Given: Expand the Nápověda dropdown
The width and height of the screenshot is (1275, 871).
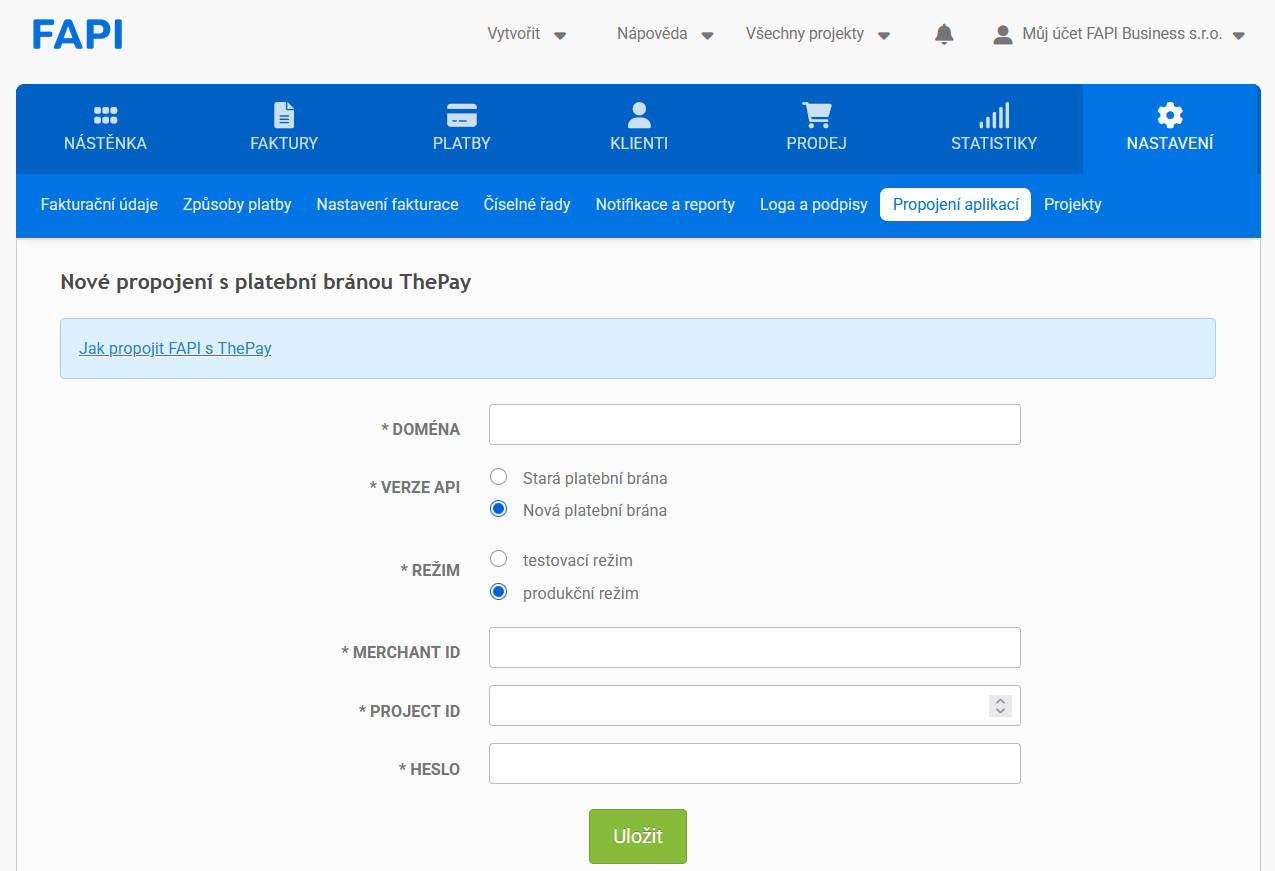Looking at the screenshot, I should [665, 34].
